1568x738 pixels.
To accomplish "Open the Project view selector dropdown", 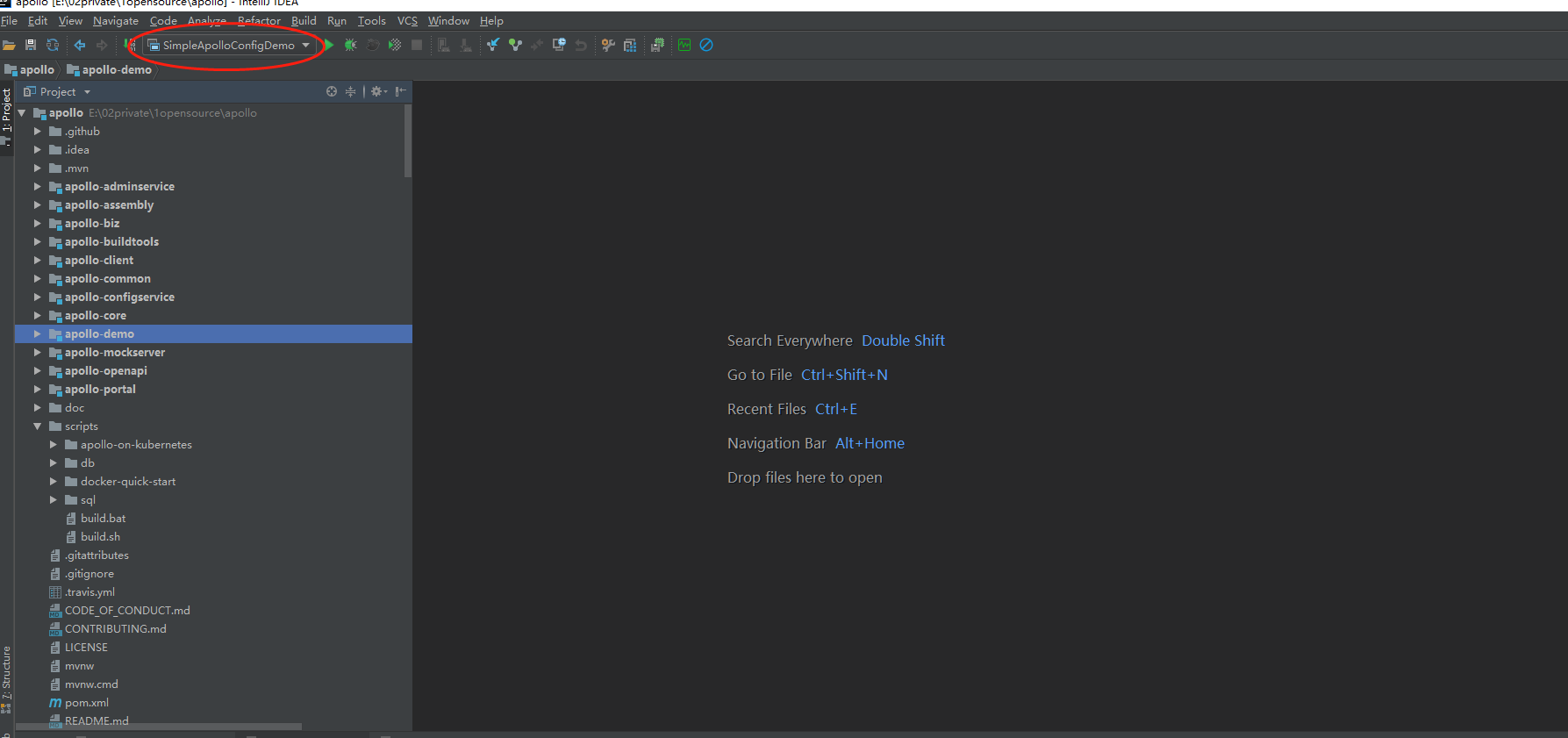I will 57,91.
